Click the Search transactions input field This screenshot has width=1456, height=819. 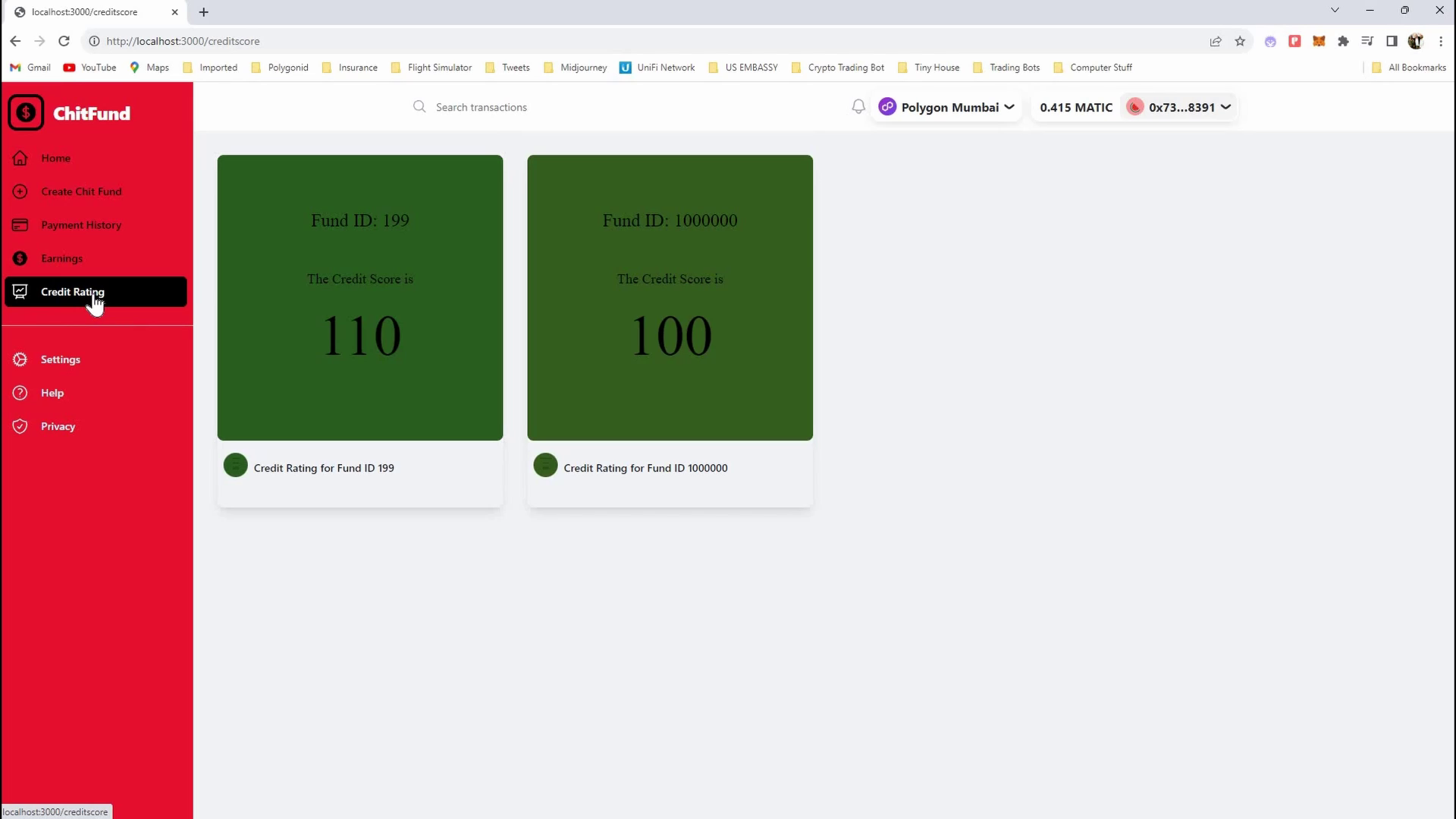point(481,107)
